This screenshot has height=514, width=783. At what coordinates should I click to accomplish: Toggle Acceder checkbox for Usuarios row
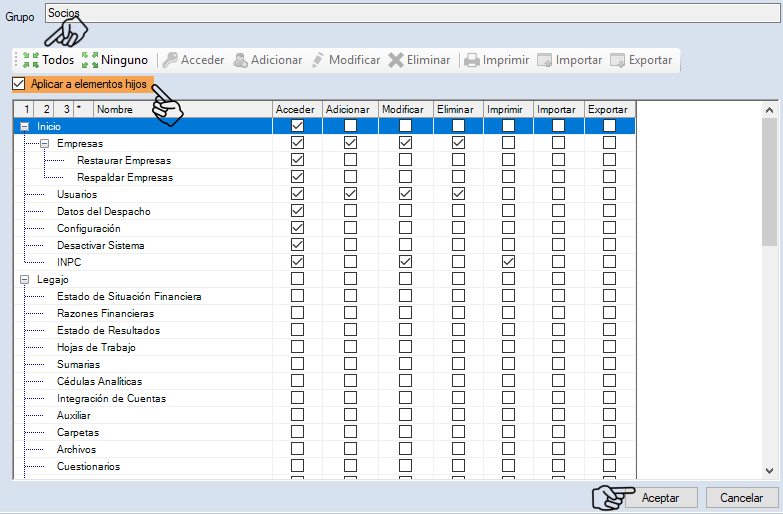click(x=297, y=194)
